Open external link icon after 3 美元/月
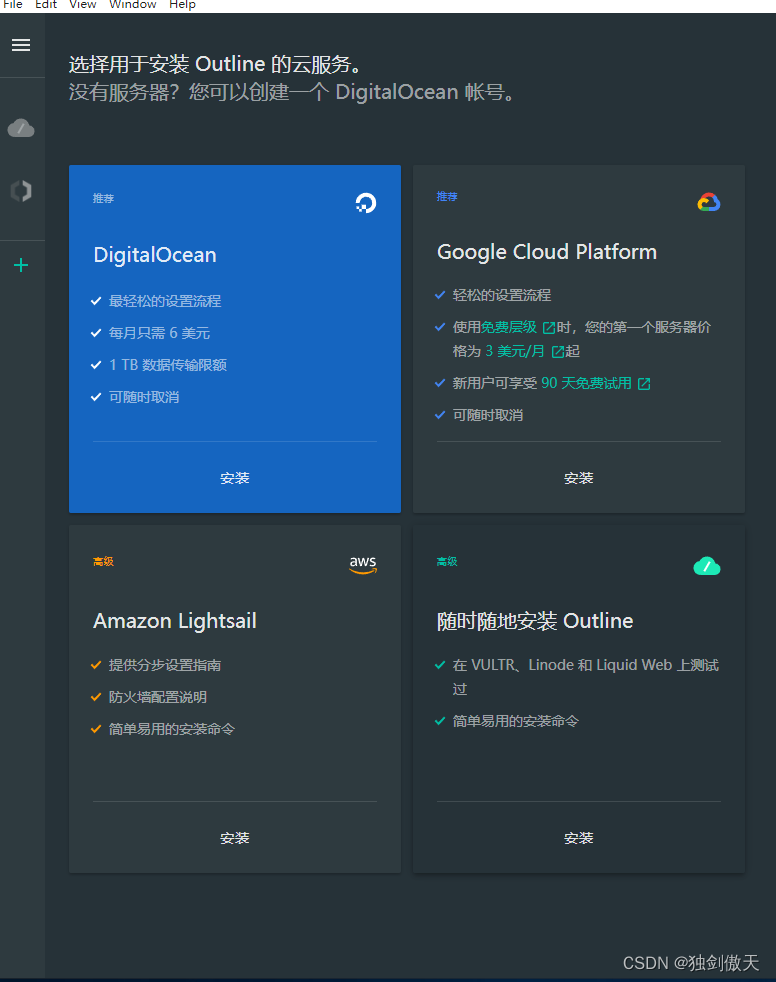776x982 pixels. point(557,352)
